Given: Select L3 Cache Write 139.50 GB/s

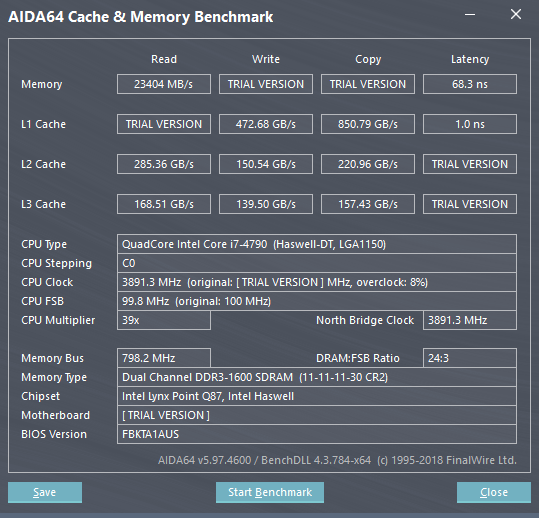Looking at the screenshot, I should pyautogui.click(x=266, y=204).
